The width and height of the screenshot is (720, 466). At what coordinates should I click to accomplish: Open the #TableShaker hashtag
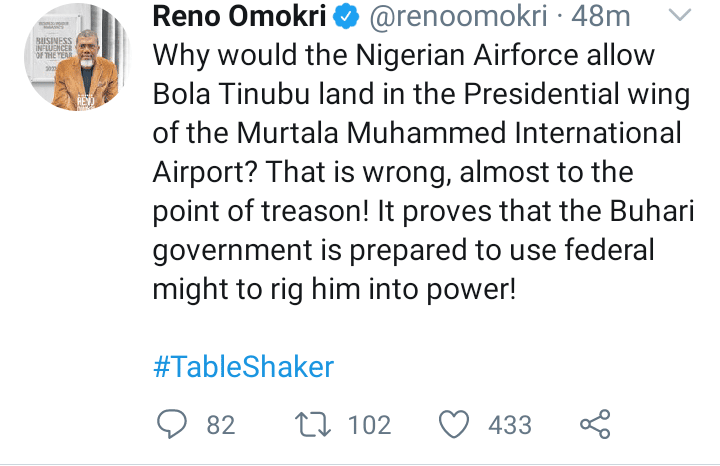(243, 366)
